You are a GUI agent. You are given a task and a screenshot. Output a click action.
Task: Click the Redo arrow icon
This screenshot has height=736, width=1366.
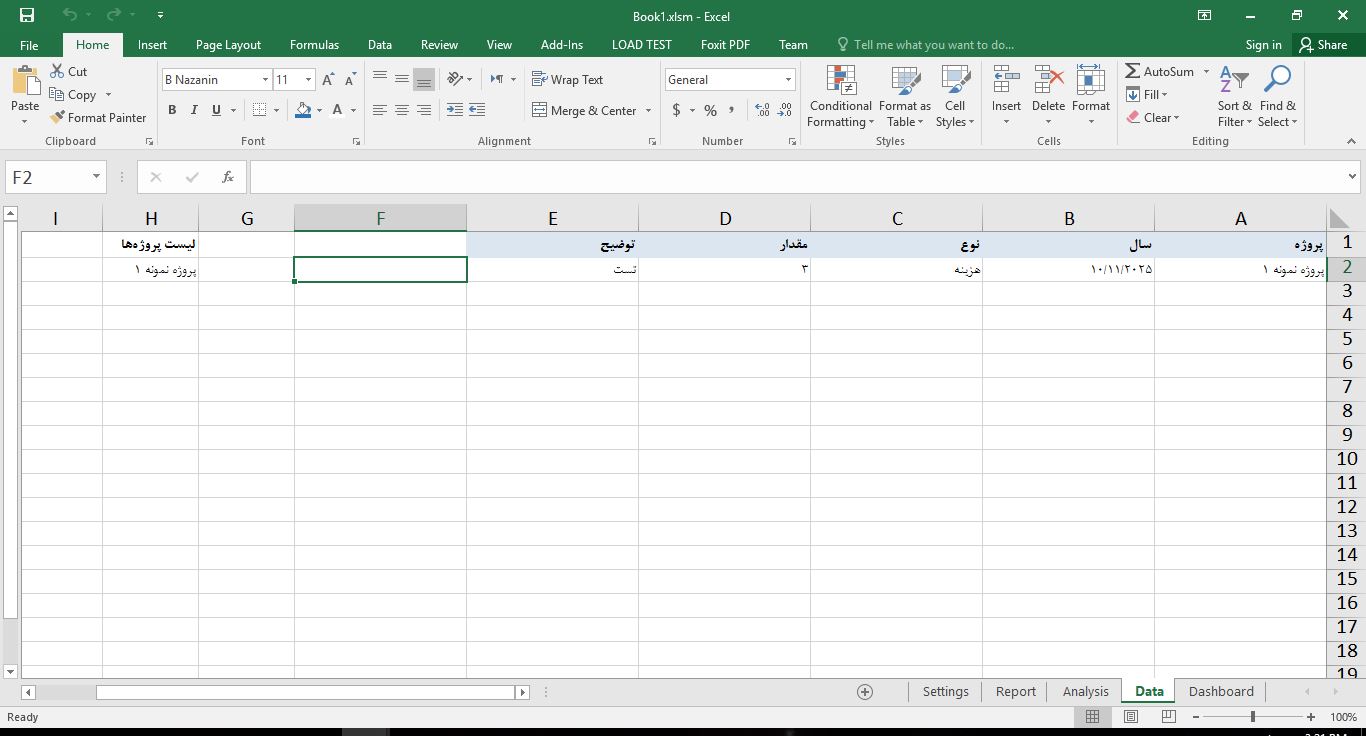(113, 15)
